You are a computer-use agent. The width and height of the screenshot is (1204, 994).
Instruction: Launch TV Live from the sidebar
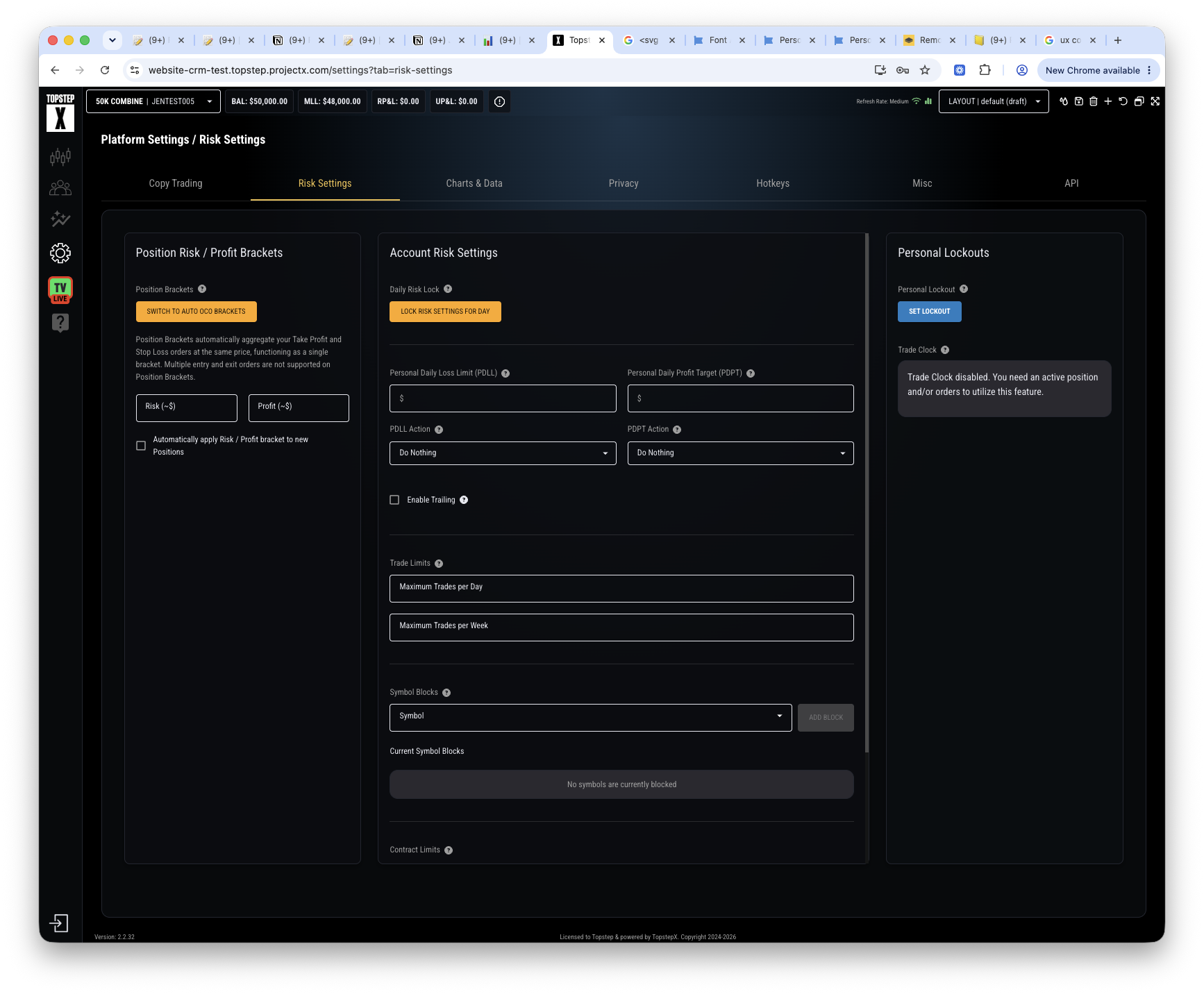pos(60,290)
